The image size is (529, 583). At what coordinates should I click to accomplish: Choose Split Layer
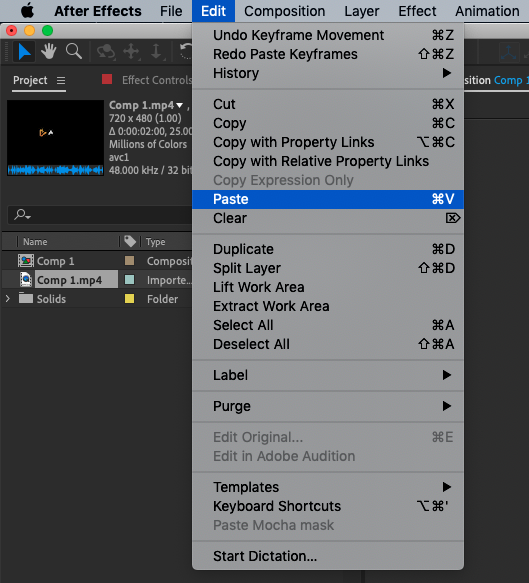[328, 268]
